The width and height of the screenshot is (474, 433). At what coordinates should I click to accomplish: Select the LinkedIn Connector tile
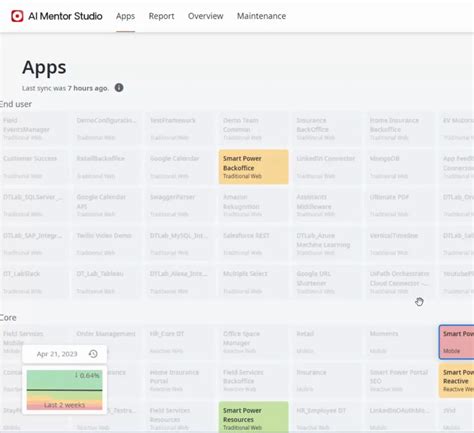(327, 167)
